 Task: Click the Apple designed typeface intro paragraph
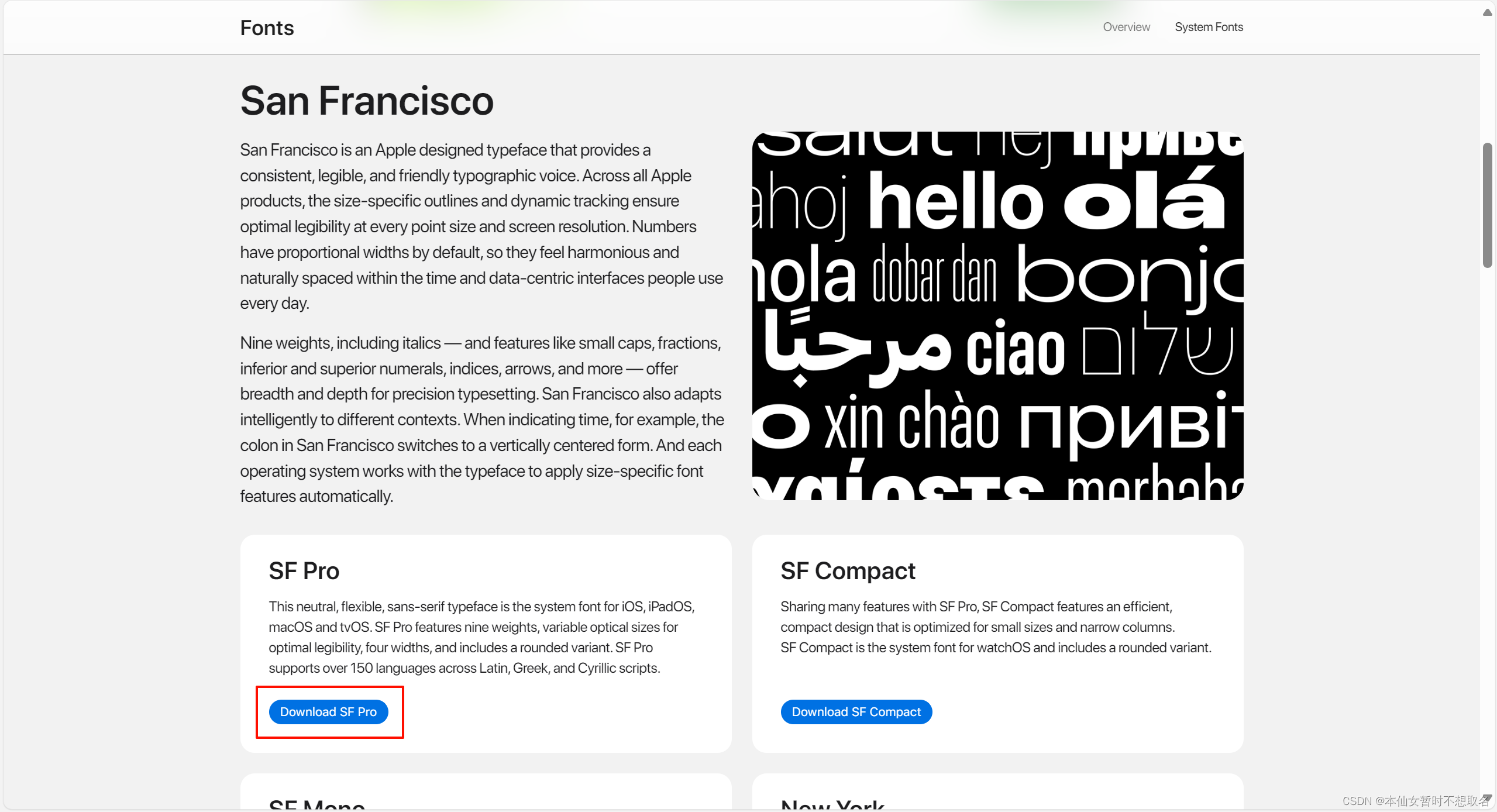coord(481,226)
